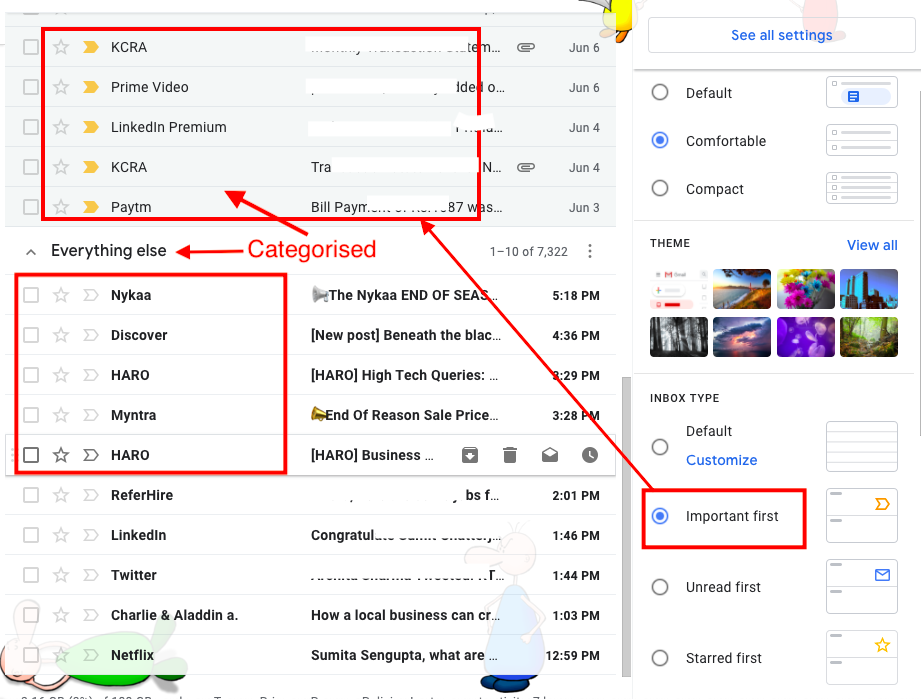The height and width of the screenshot is (699, 921).
Task: Mark HARO Business email as read
Action: coord(550,455)
